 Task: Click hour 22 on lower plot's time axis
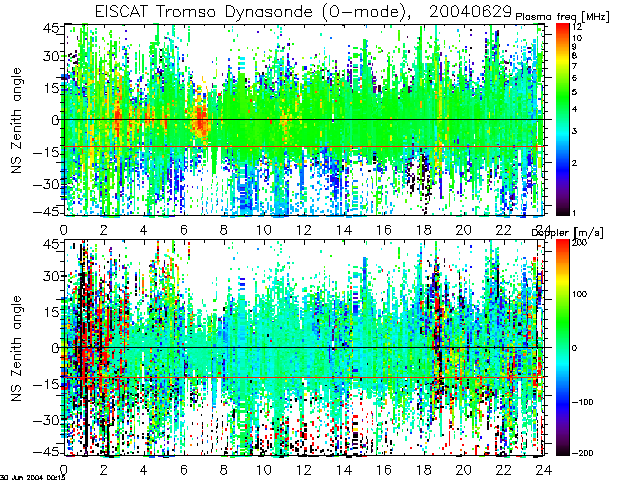pos(504,470)
